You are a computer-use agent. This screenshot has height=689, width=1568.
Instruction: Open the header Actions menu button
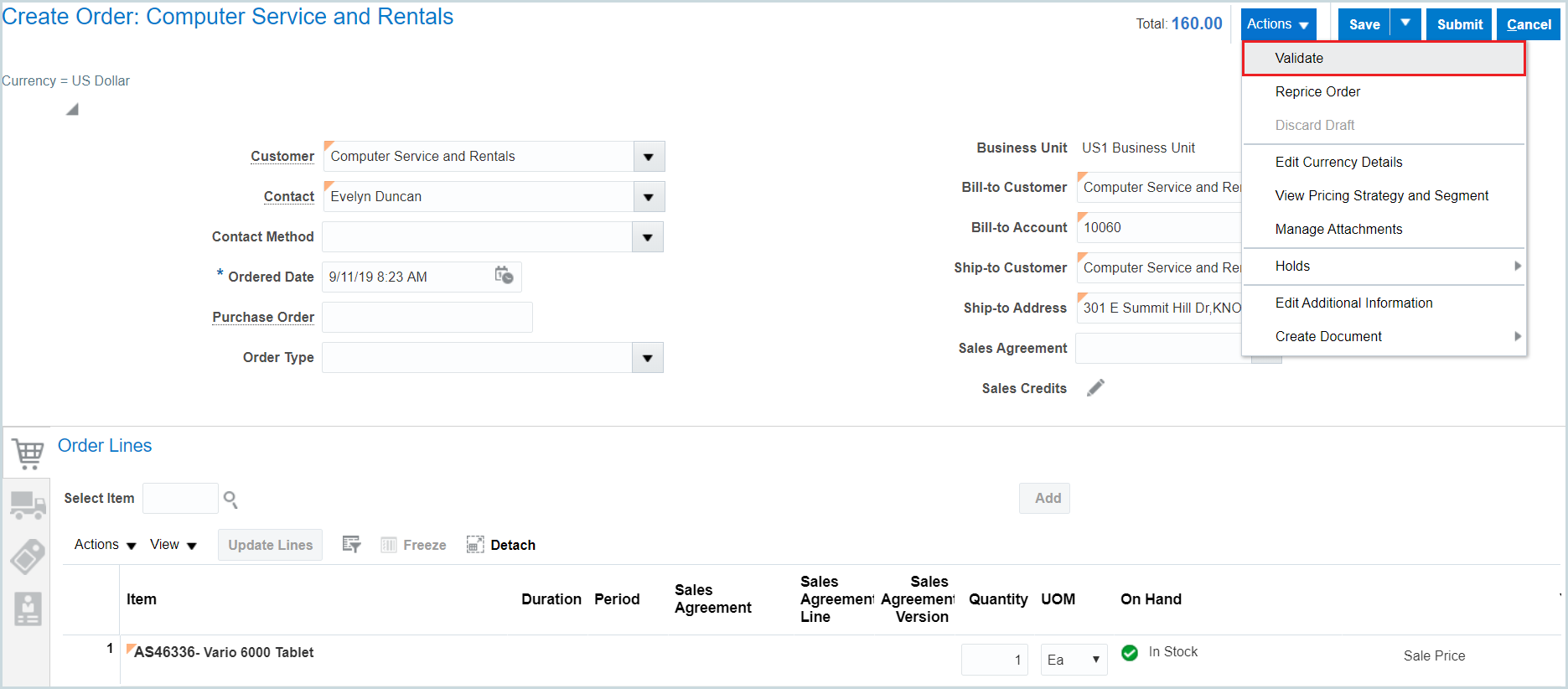point(1278,24)
